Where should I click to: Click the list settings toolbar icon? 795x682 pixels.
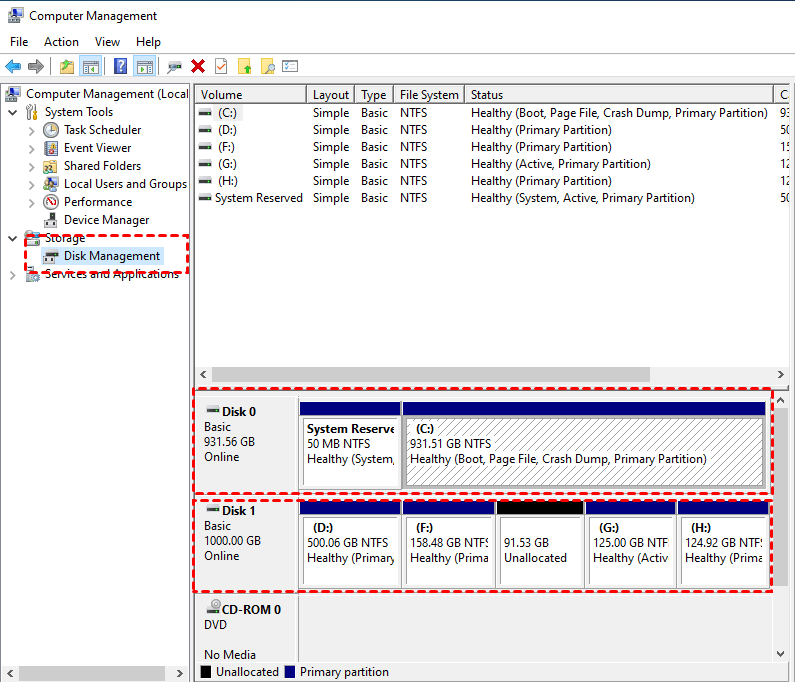pyautogui.click(x=290, y=66)
